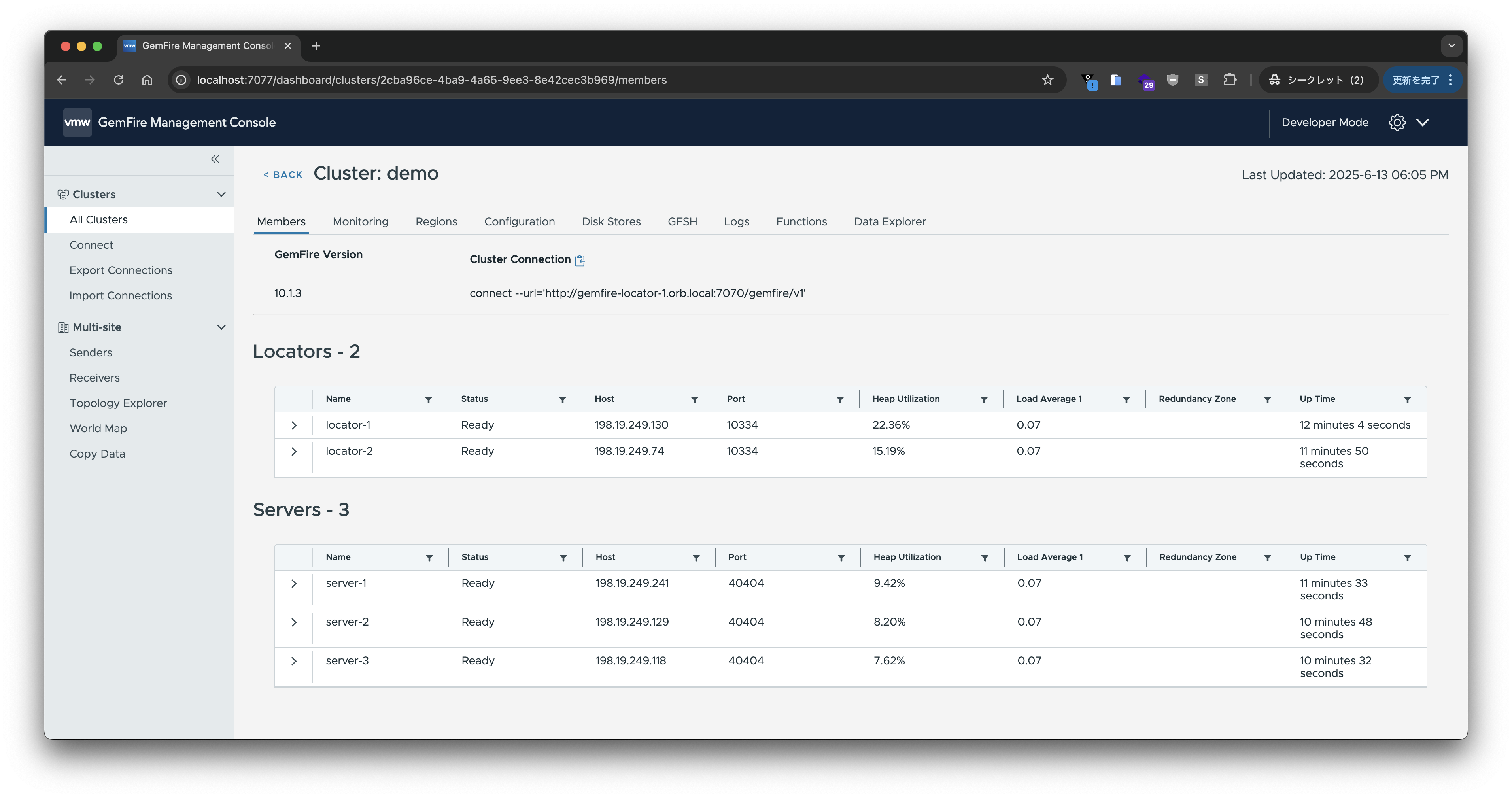Click the browser address bar URL

pos(431,80)
